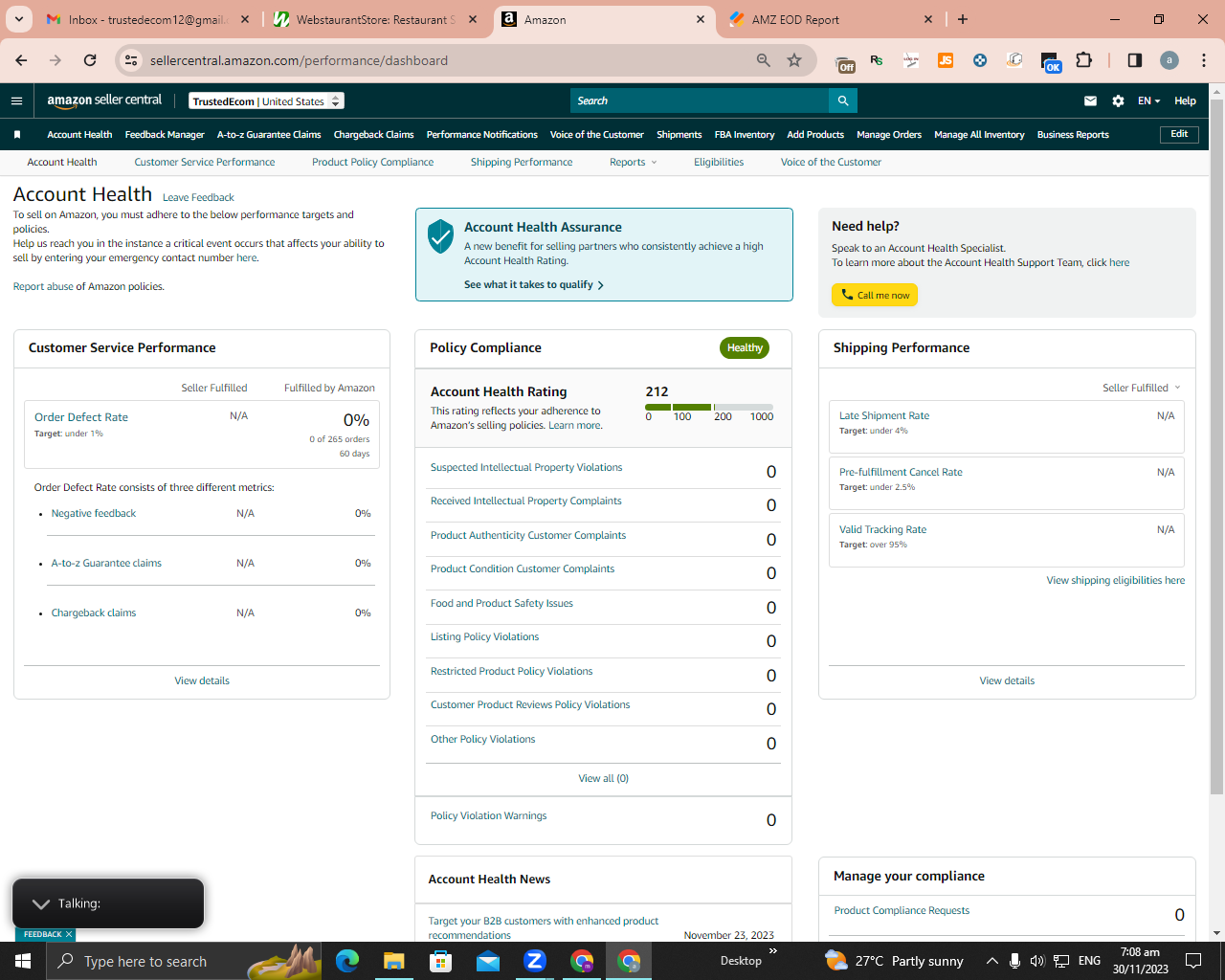Open the Zalo app in the taskbar

(535, 961)
